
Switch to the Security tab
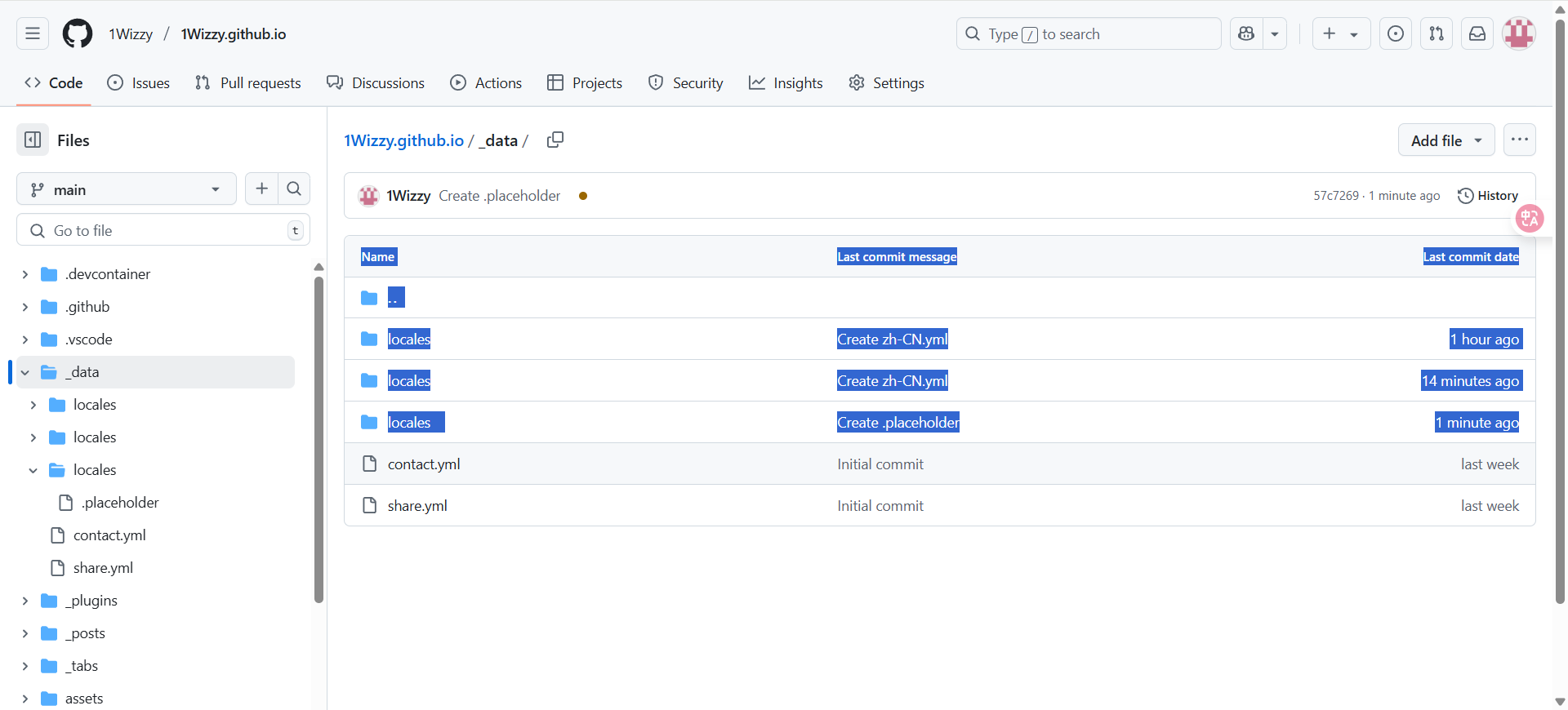686,82
